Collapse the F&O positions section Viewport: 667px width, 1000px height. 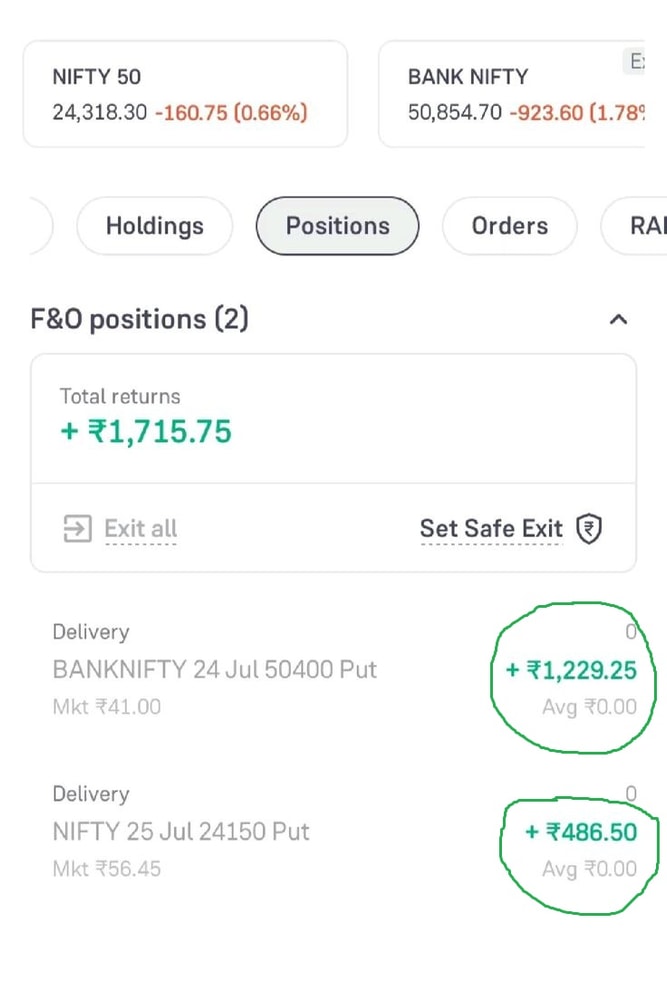618,320
